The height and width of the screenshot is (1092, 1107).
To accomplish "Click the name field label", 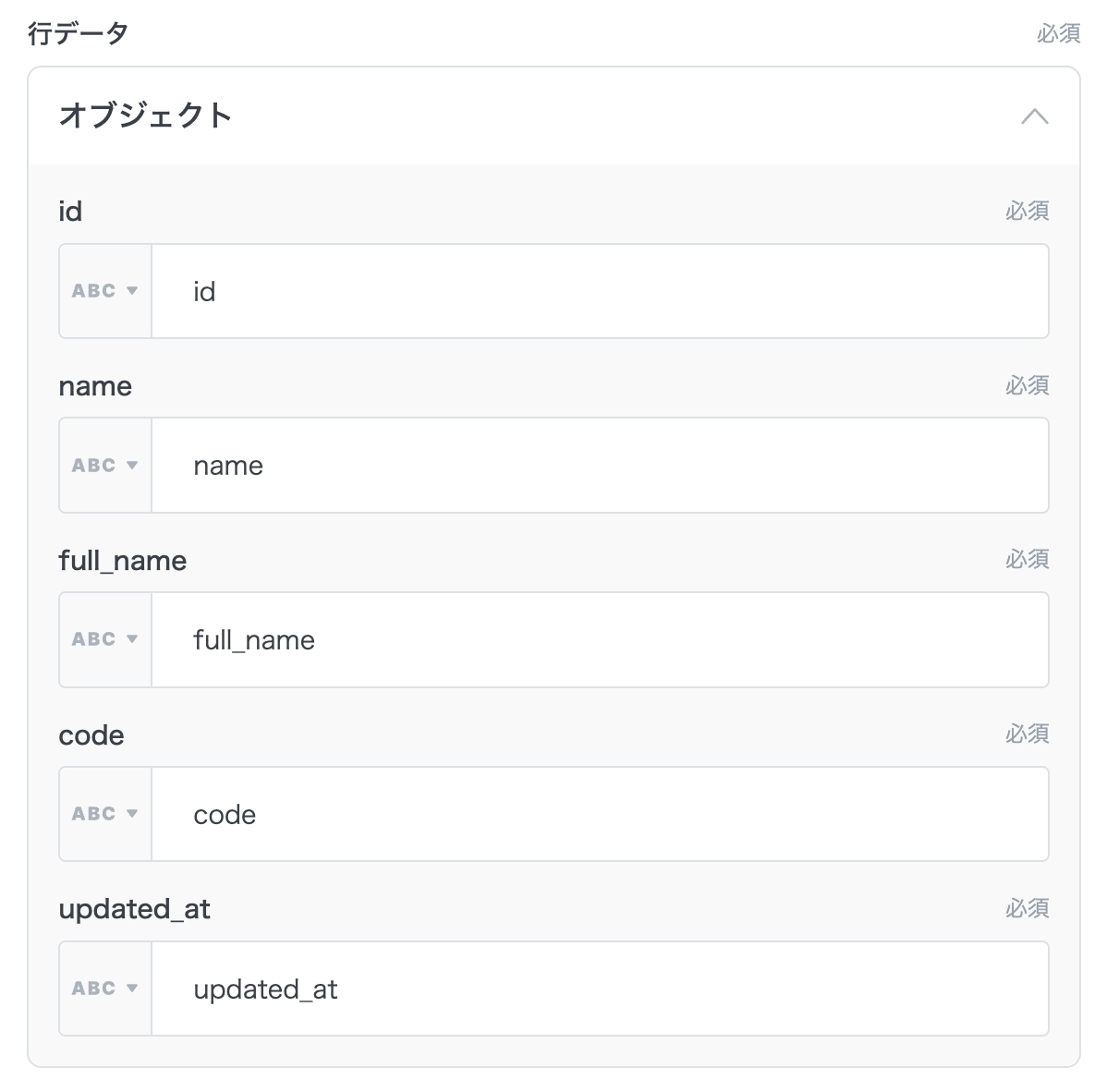I will 95,386.
